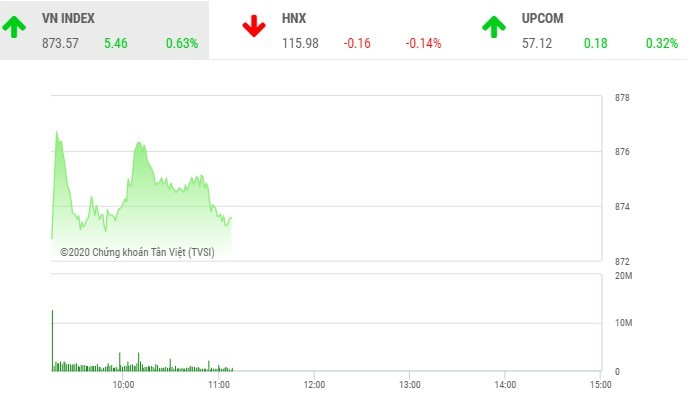Click the UPCOM value 57.12
Viewport: 687px width, 403px height.
(x=537, y=43)
